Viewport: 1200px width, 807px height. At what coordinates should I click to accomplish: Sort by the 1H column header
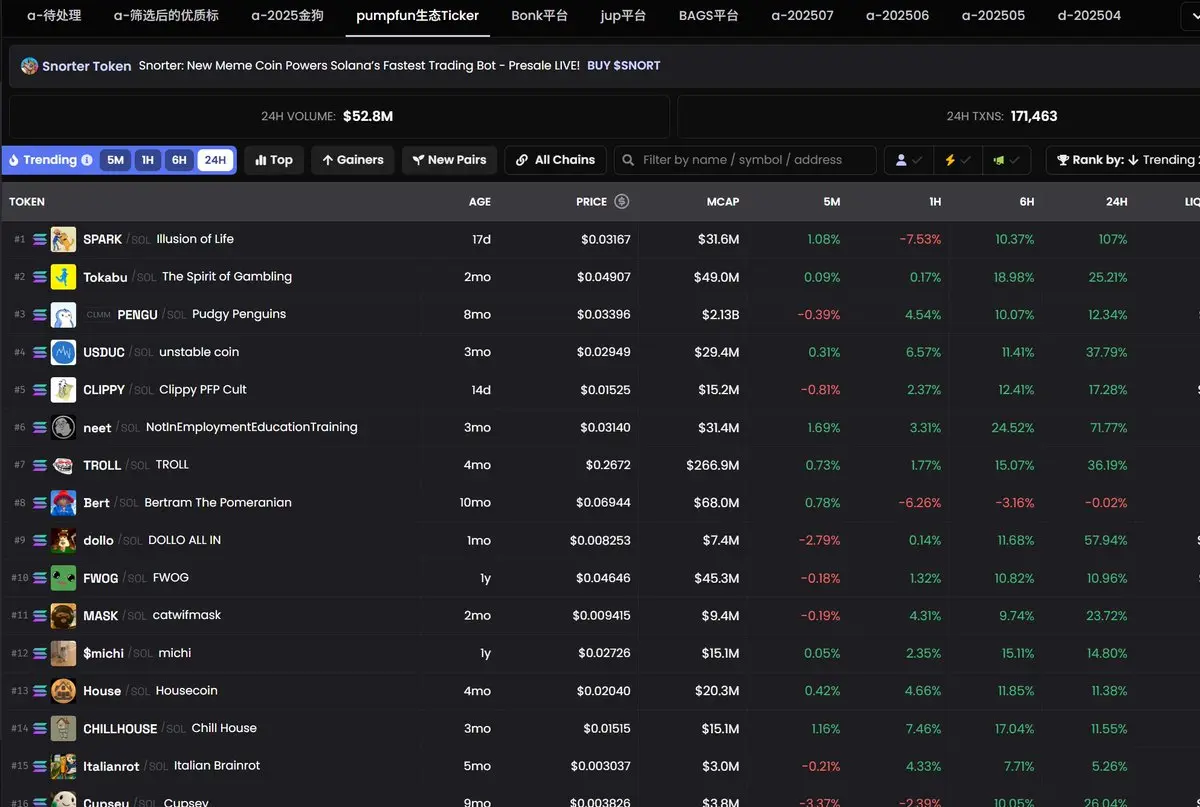point(935,202)
